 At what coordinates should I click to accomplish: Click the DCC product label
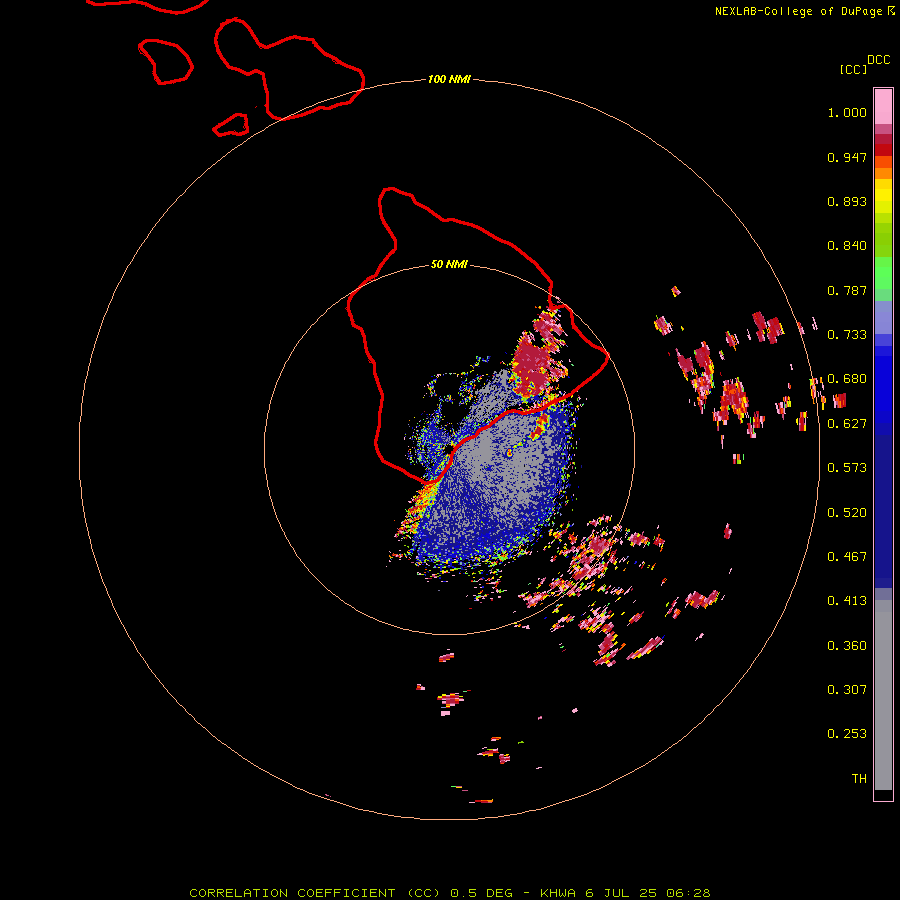[x=878, y=60]
